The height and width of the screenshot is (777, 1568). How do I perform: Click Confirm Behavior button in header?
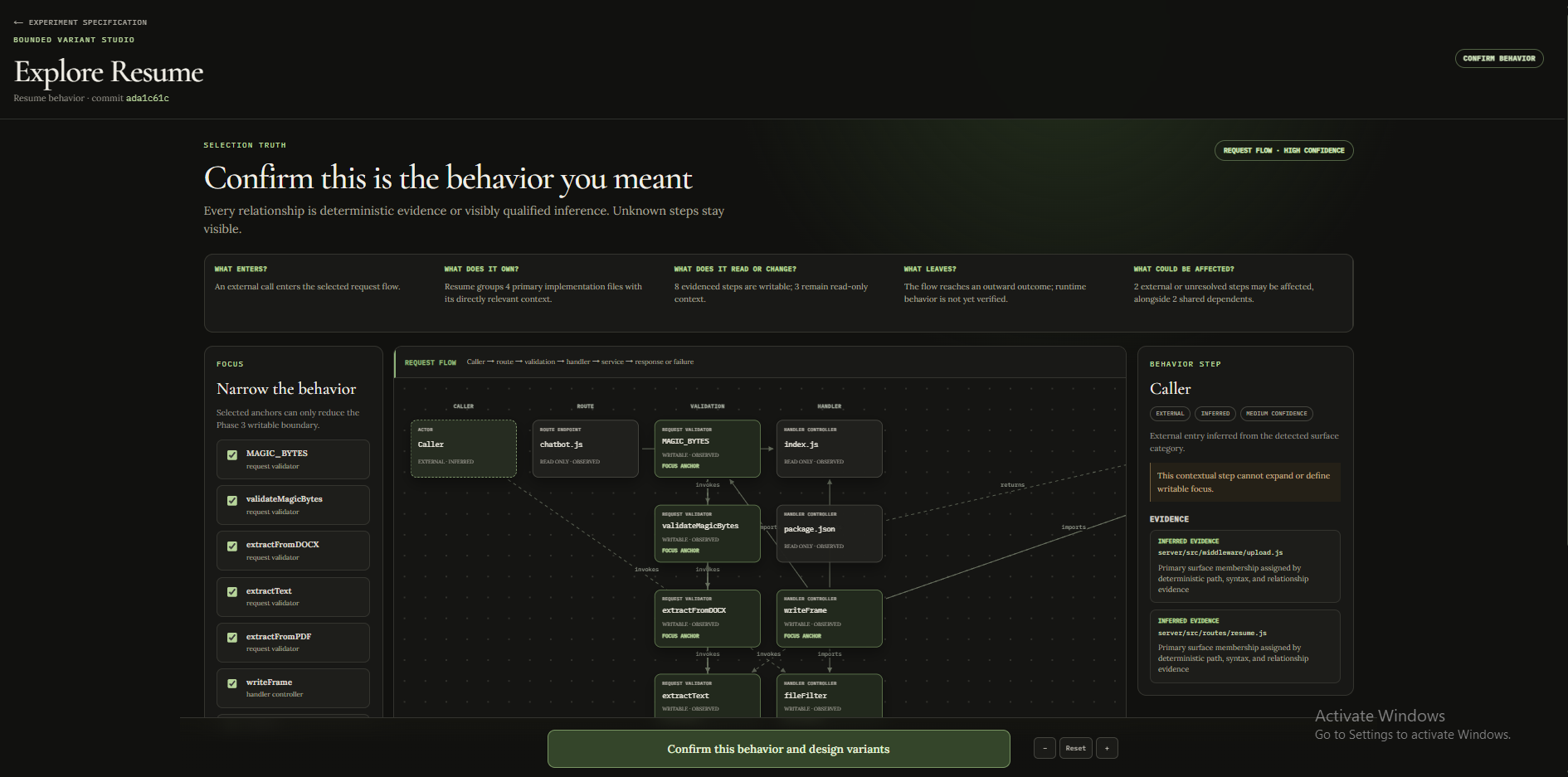1499,58
